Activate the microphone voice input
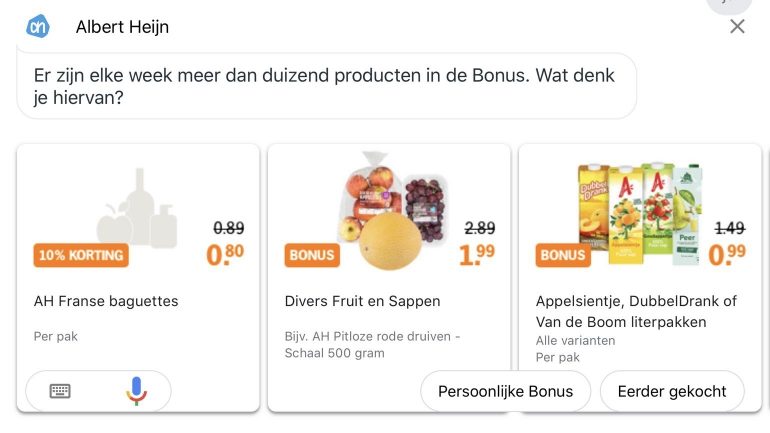 tap(136, 391)
